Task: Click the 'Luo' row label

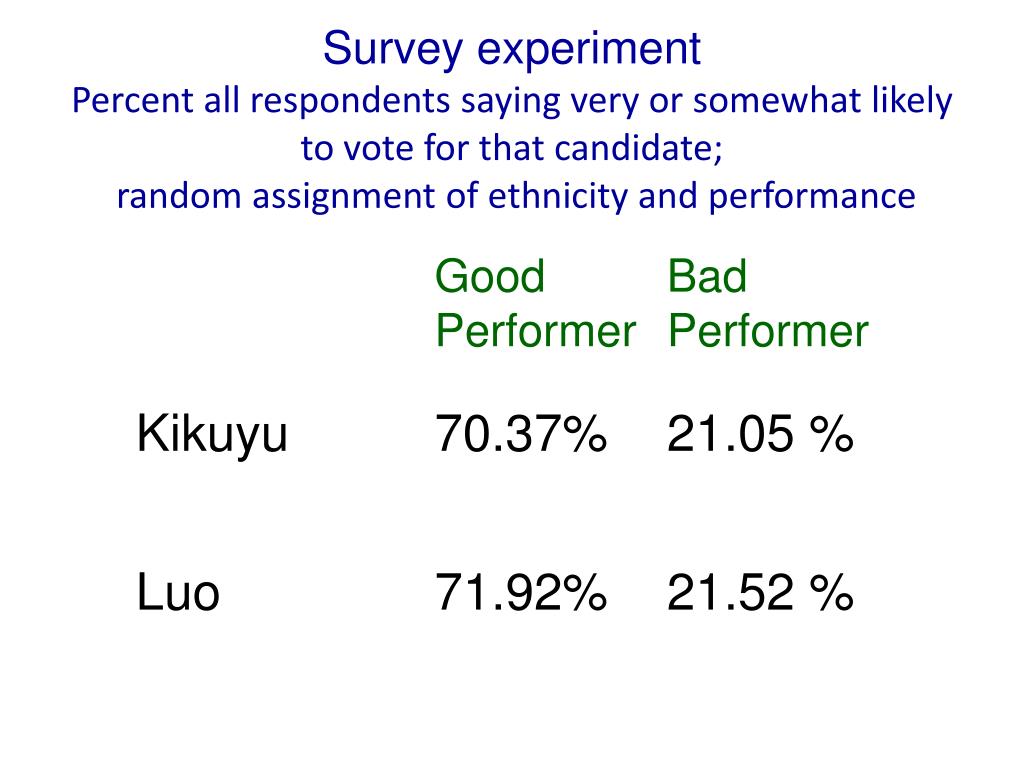Action: pos(178,592)
